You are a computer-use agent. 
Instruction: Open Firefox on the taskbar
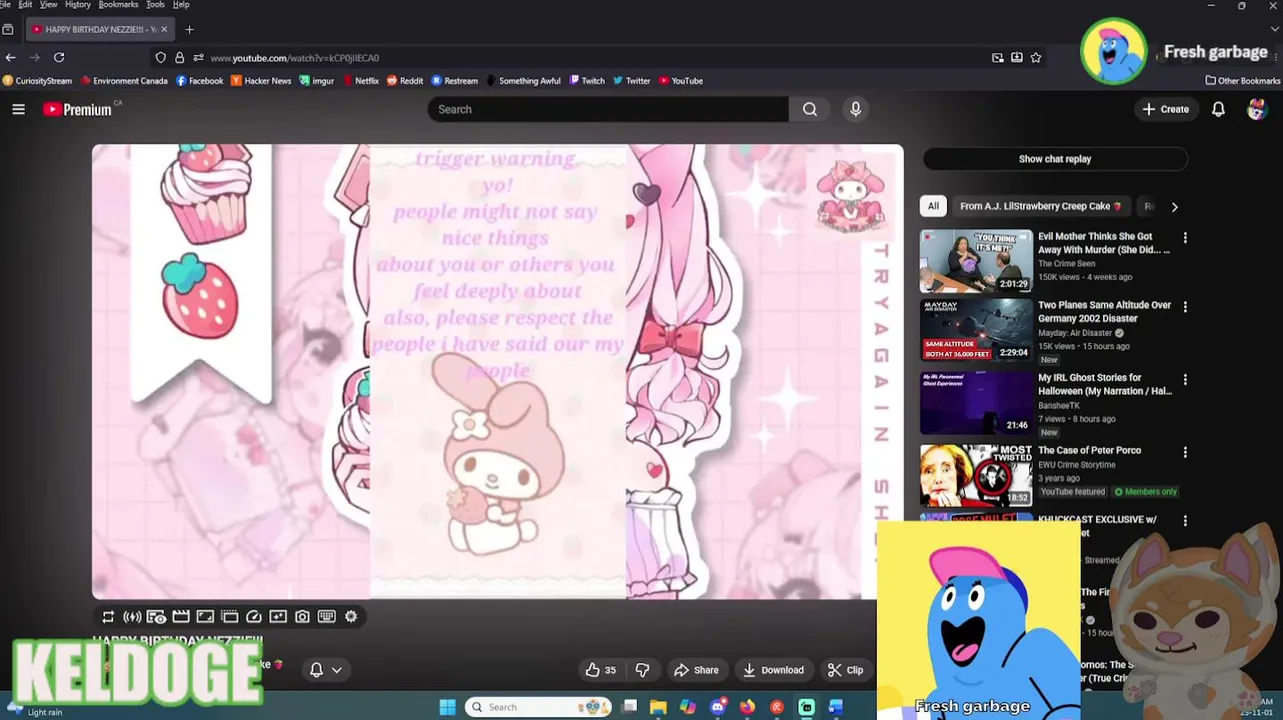point(747,707)
